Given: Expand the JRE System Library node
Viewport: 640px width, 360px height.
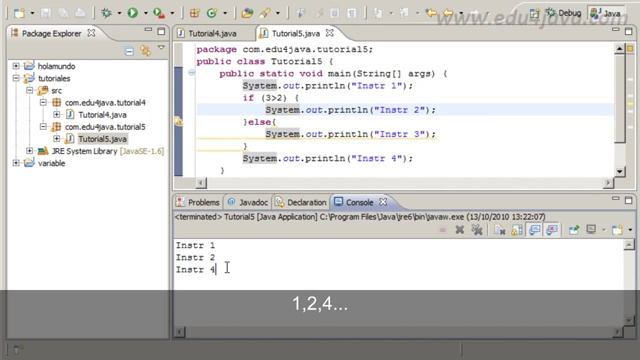Looking at the screenshot, I should 29,151.
